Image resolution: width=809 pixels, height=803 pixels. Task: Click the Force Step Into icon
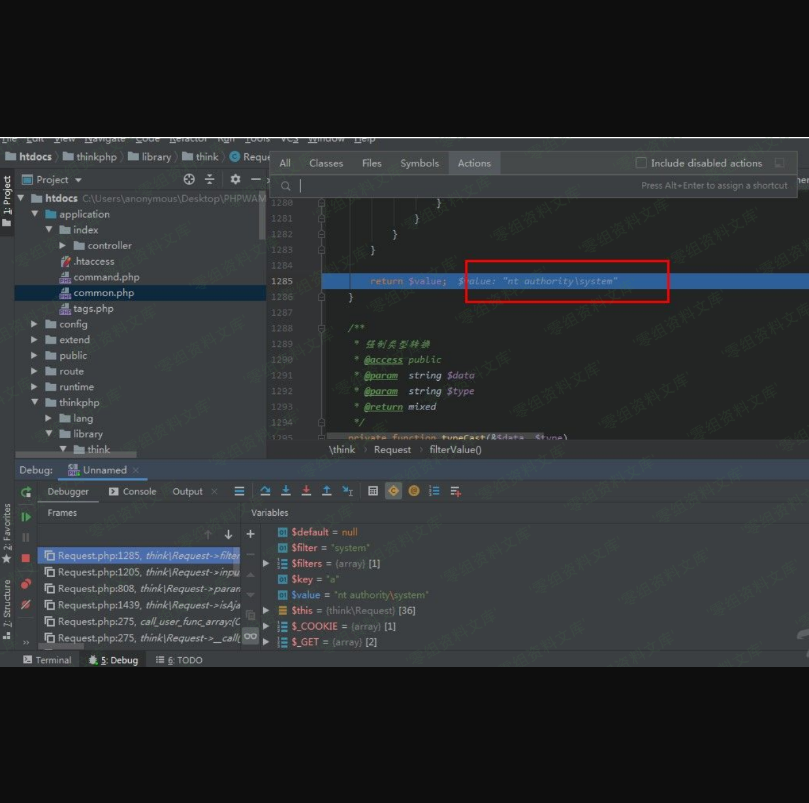point(306,491)
